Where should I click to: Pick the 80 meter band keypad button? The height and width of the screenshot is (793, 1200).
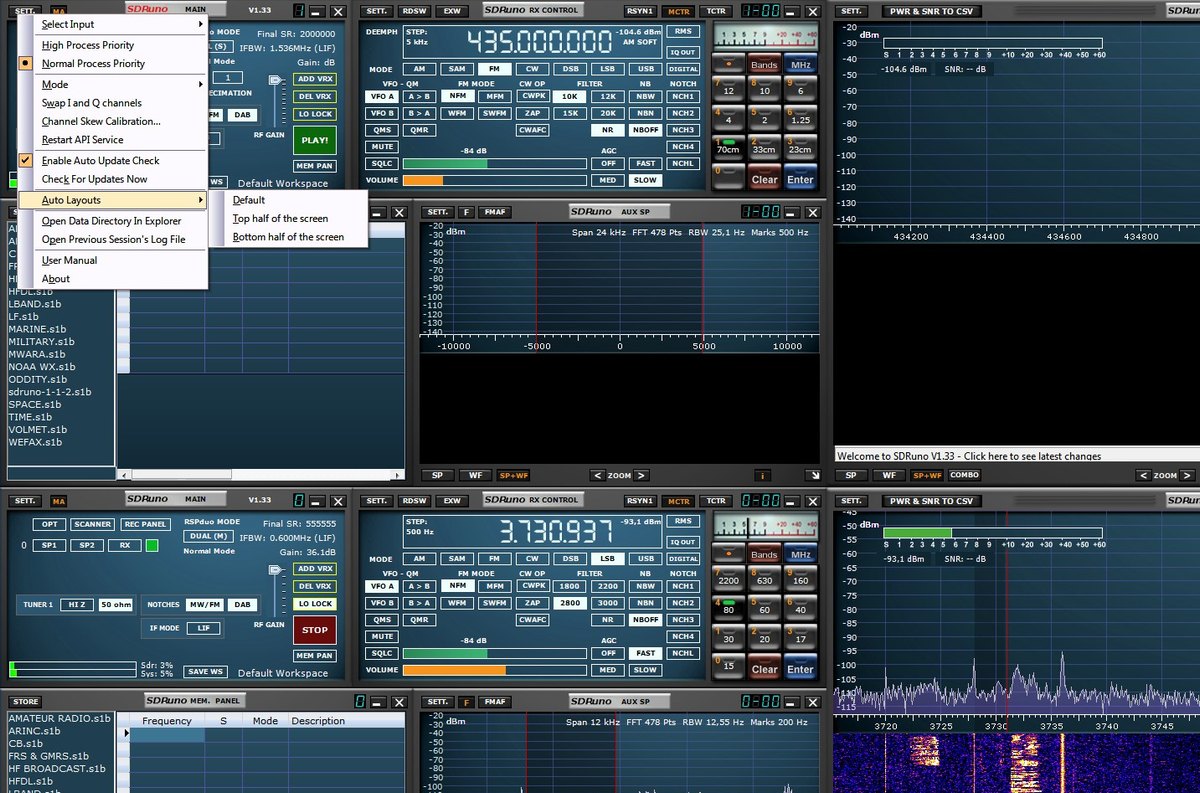coord(727,607)
